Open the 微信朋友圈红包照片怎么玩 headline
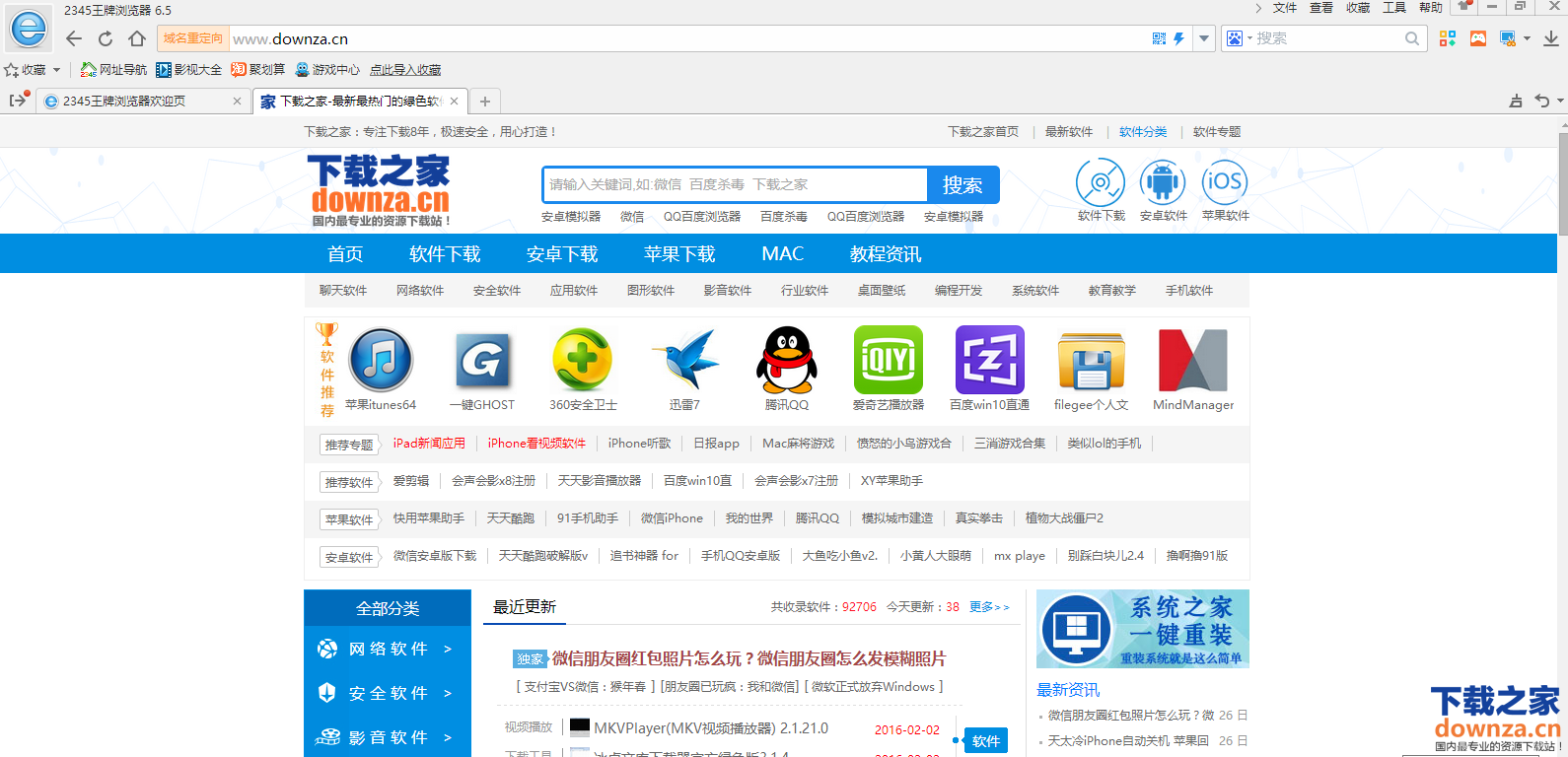This screenshot has width=1568, height=757. 748,658
